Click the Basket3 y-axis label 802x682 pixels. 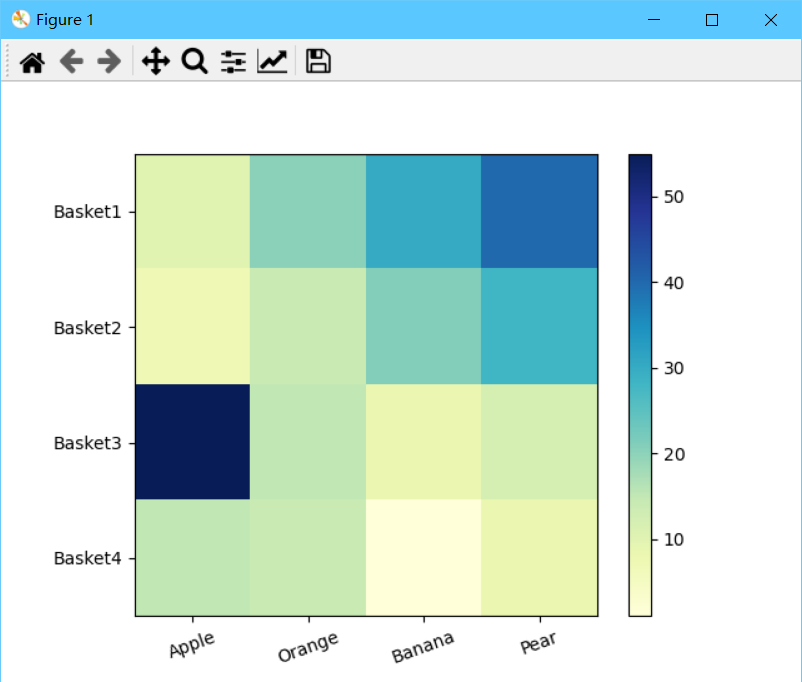point(87,443)
